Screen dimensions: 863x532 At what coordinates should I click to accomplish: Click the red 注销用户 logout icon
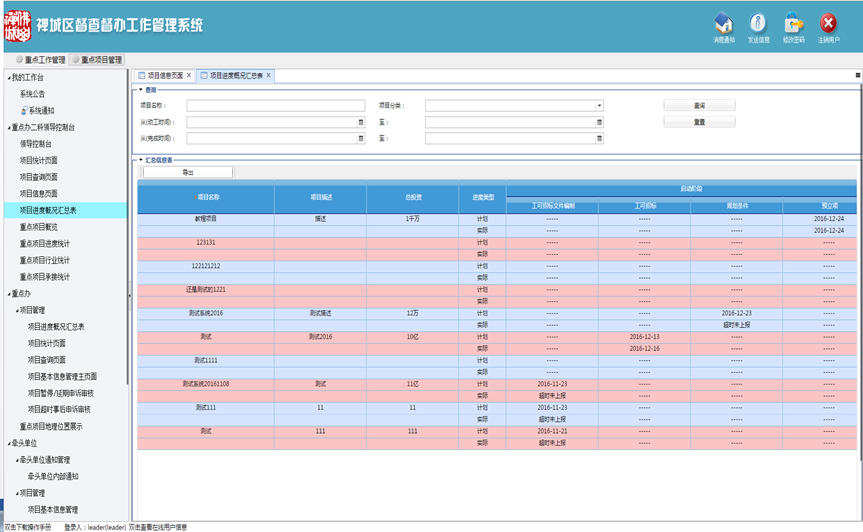point(828,24)
